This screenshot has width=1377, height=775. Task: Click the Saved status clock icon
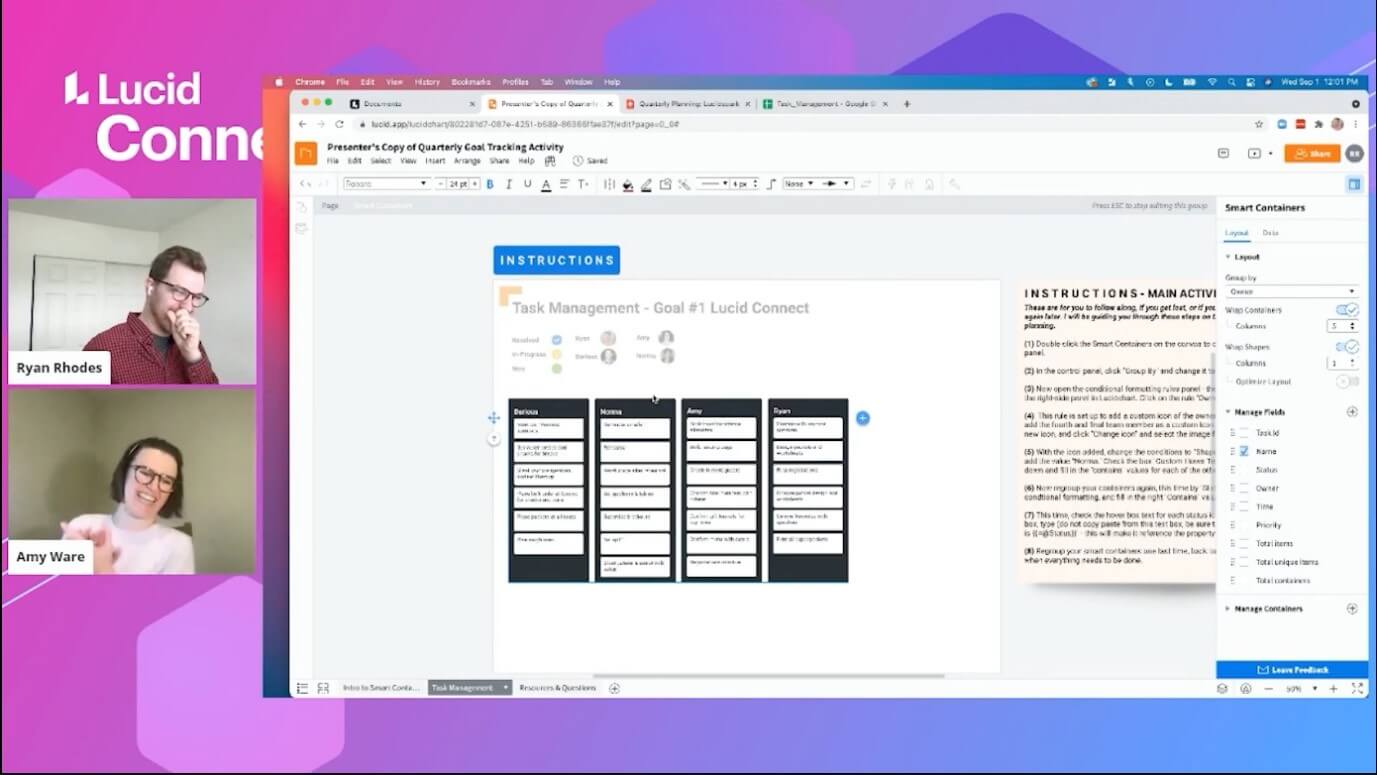click(x=578, y=161)
